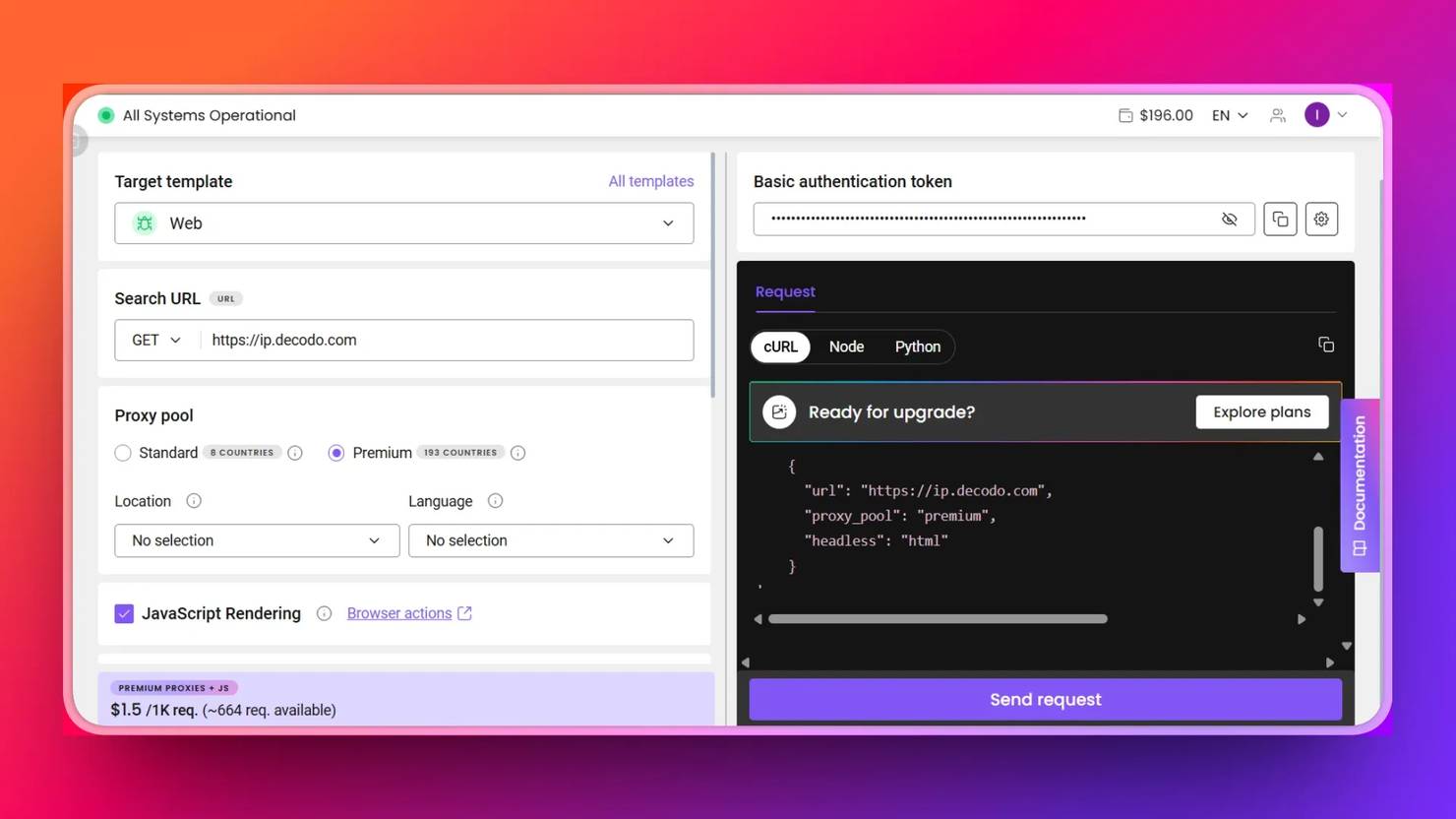This screenshot has height=819, width=1456.
Task: Click the horizontal scrollbar in code panel
Action: [937, 619]
